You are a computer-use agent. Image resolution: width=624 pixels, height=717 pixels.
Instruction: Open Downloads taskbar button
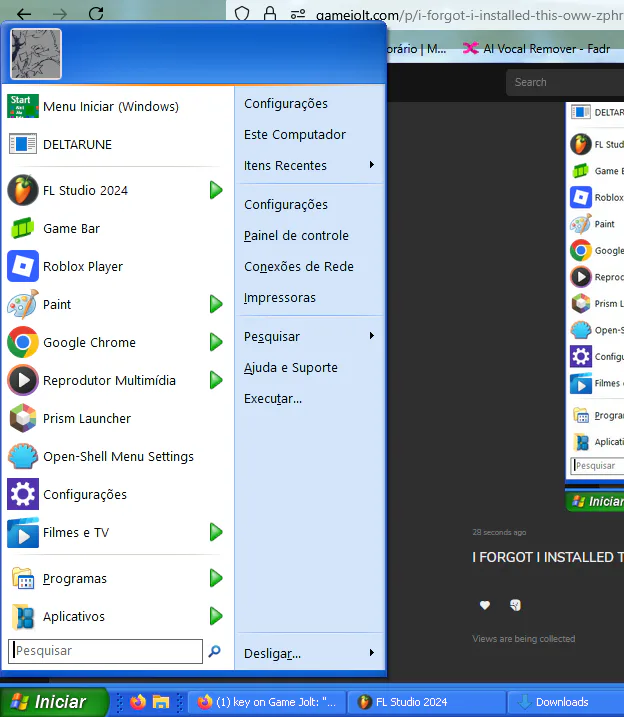(566, 702)
